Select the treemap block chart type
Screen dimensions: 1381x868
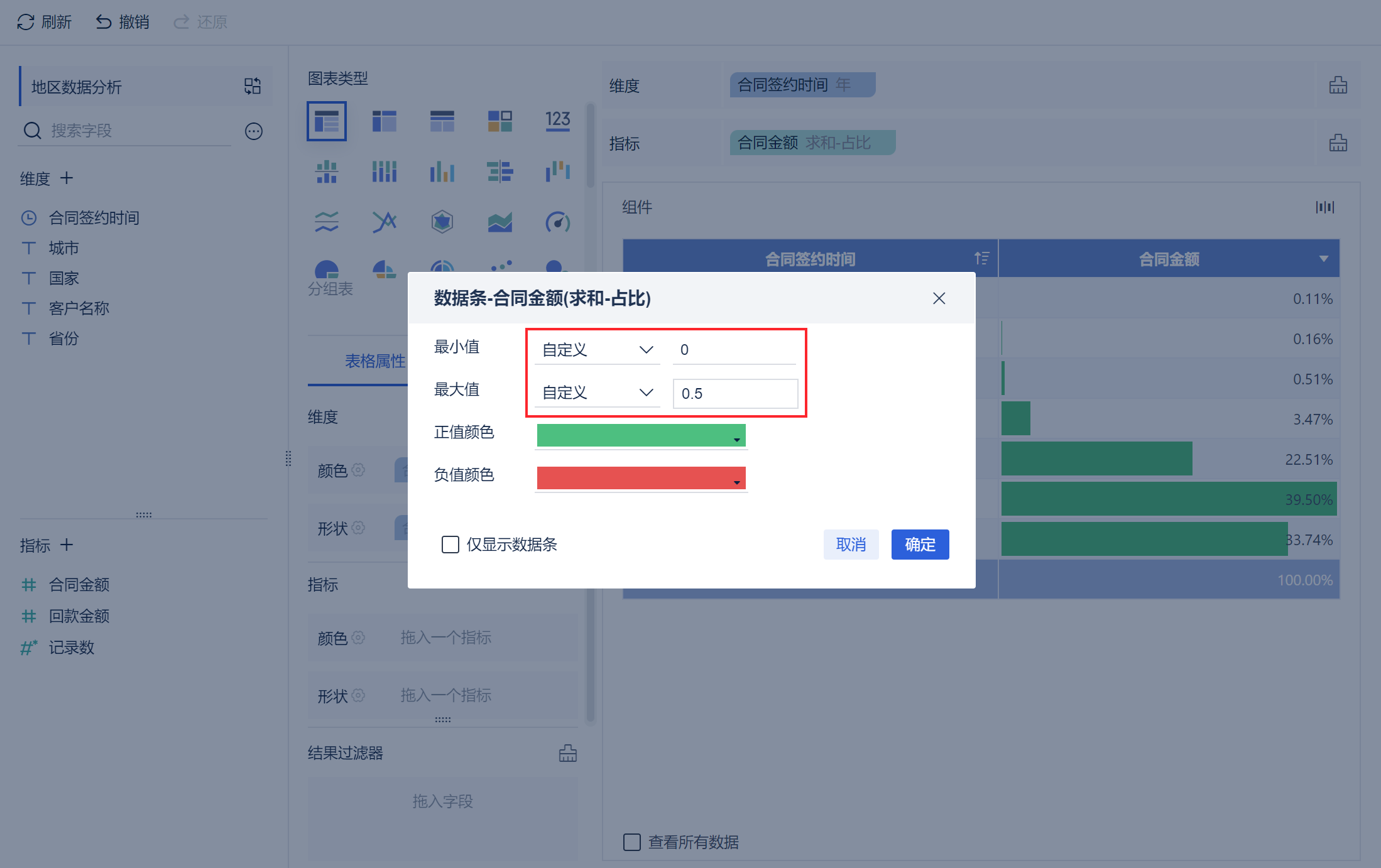[500, 121]
